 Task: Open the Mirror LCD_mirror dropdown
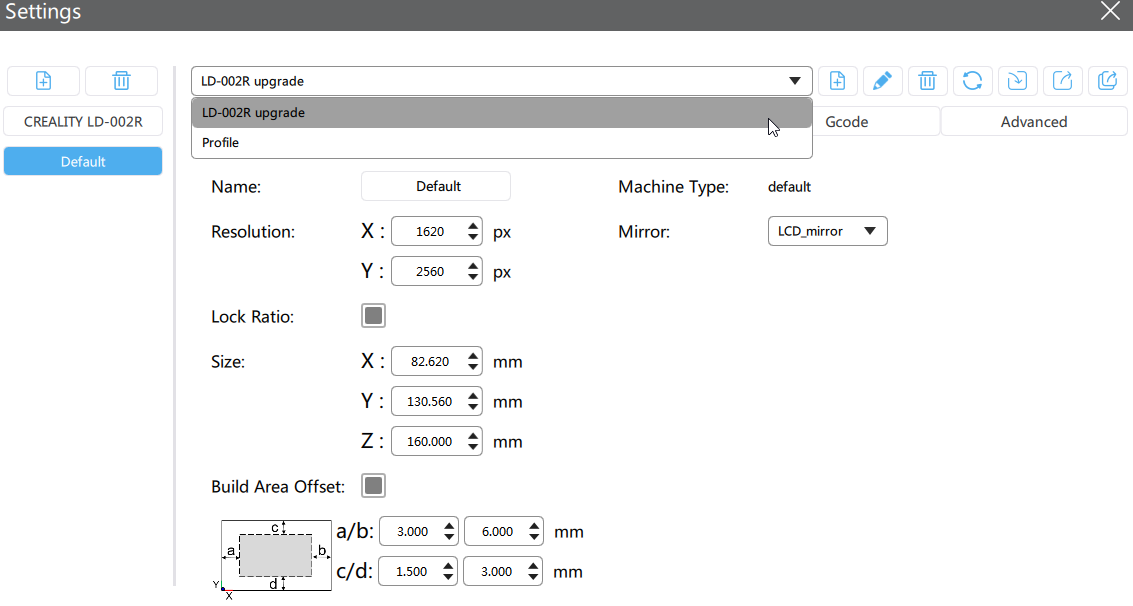[x=827, y=231]
